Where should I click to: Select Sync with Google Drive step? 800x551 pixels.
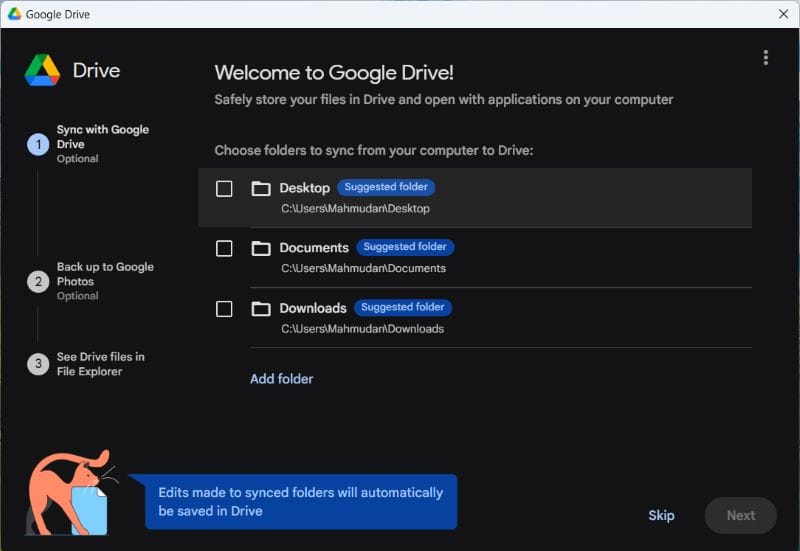click(102, 137)
